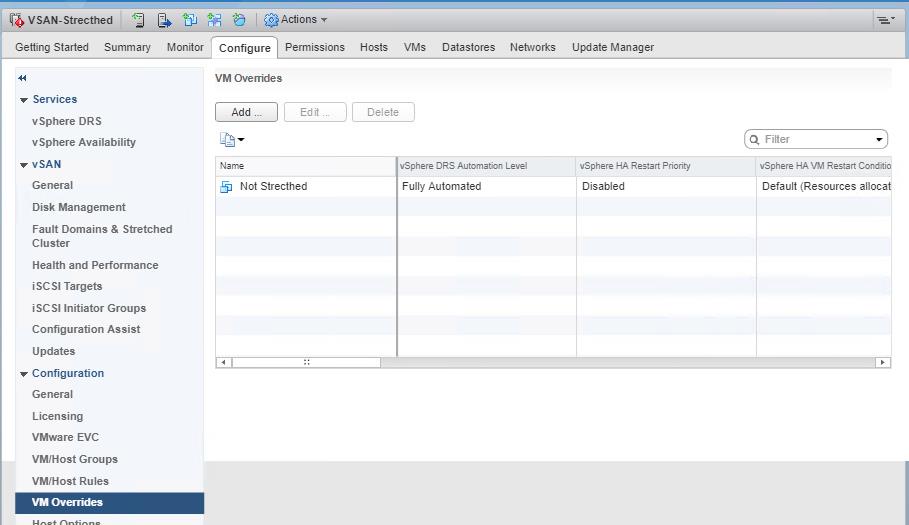The width and height of the screenshot is (909, 525).
Task: Select the Not Strecthed row name
Action: pyautogui.click(x=274, y=186)
